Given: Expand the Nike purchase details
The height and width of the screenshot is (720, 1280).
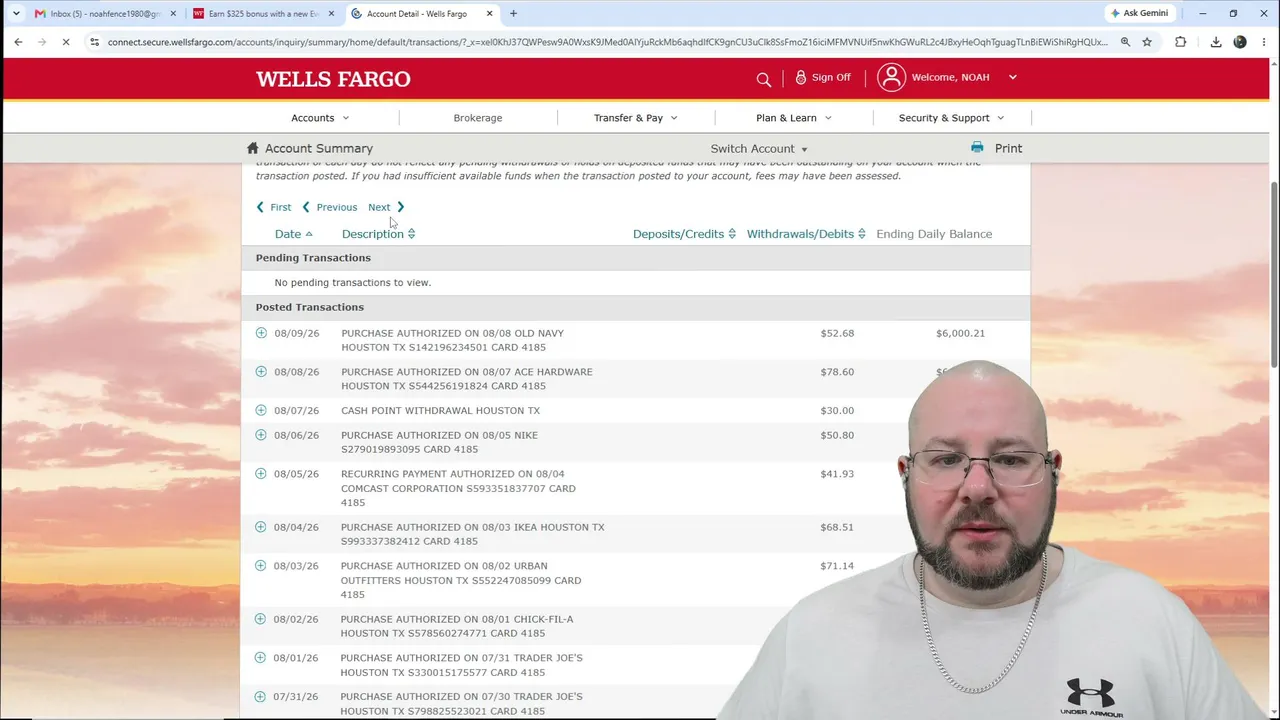Looking at the screenshot, I should click(261, 435).
